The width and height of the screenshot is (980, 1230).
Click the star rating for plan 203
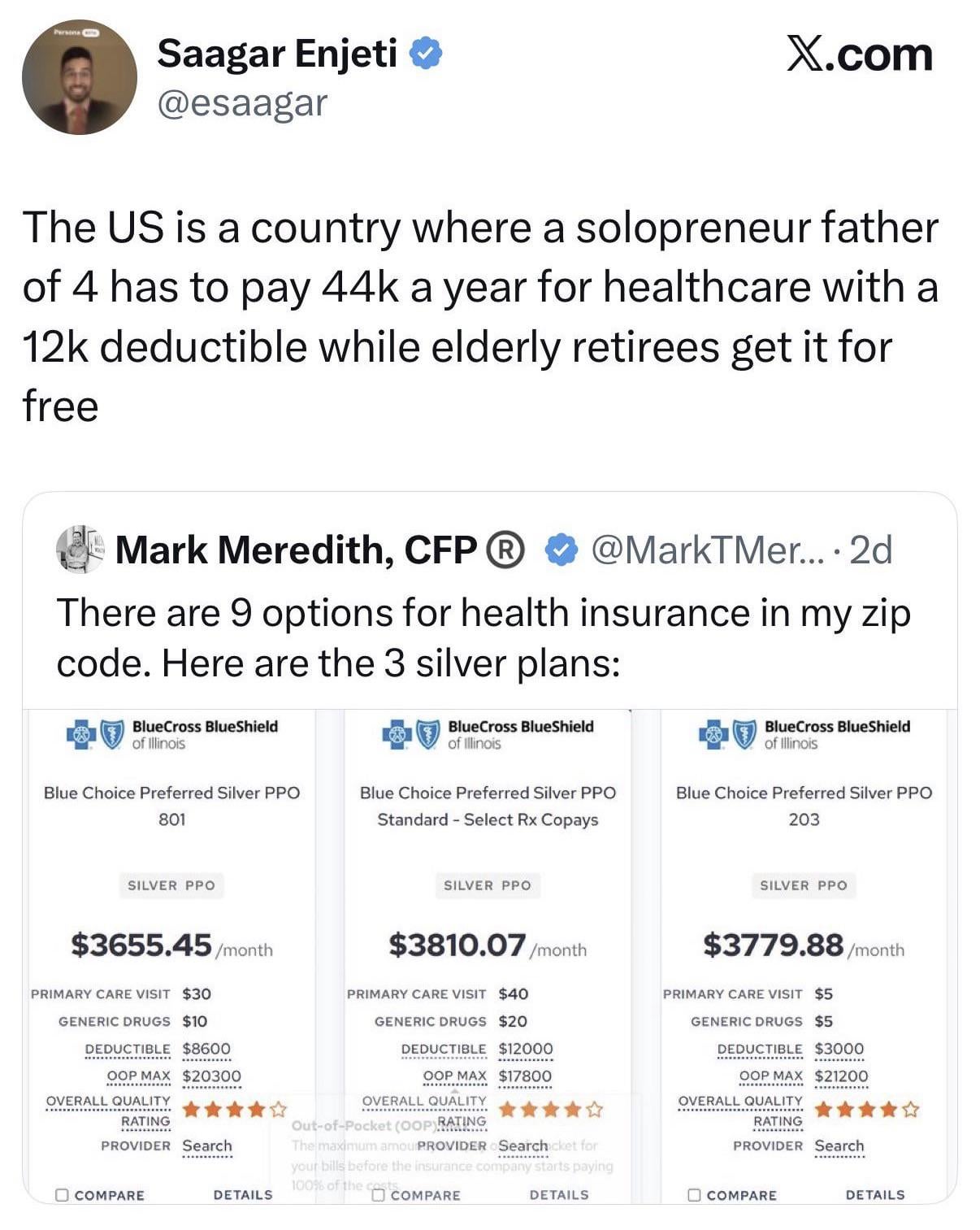(x=866, y=1109)
